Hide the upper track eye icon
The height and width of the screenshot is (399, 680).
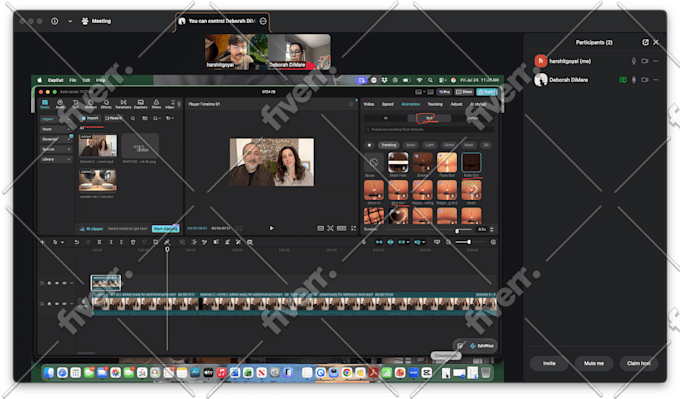click(x=57, y=283)
